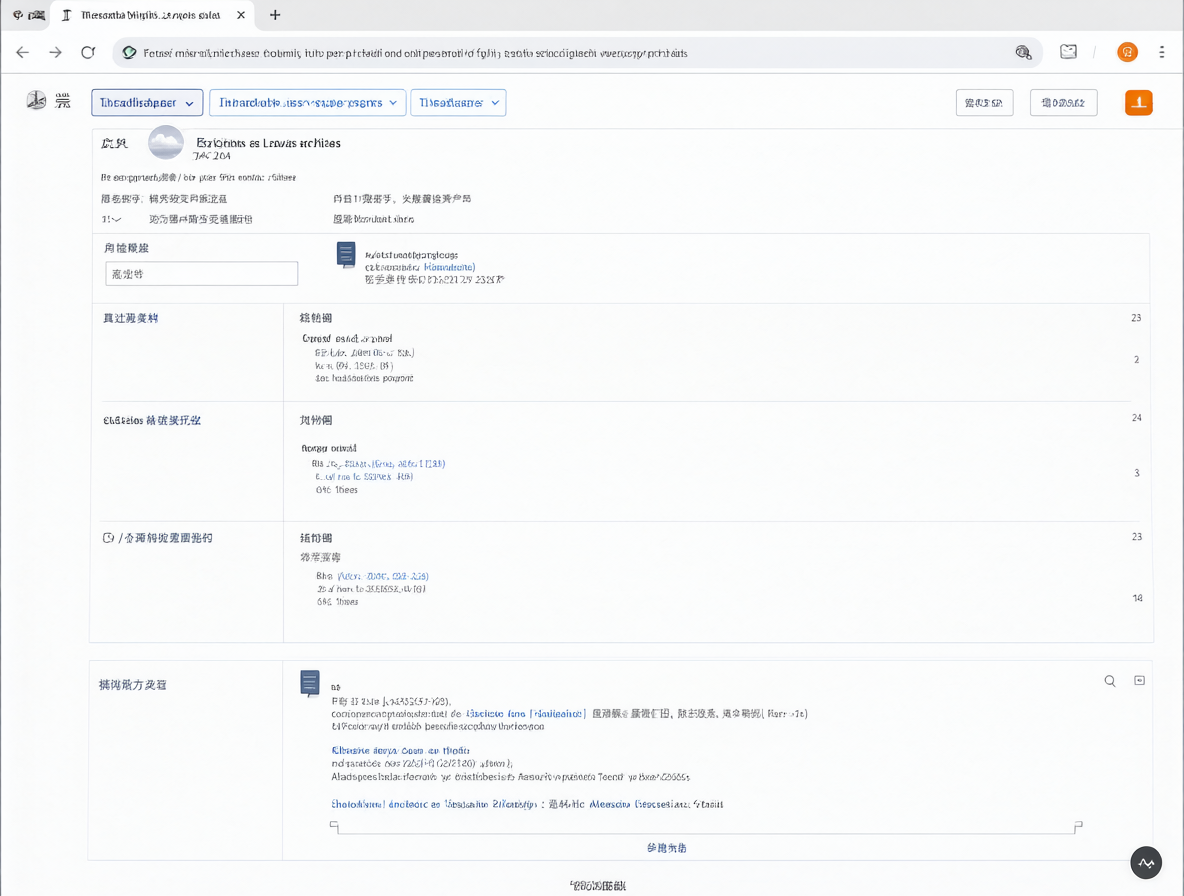1184x896 pixels.
Task: Click the small square icon right of the bottom panel's magnifier
Action: (x=1139, y=680)
